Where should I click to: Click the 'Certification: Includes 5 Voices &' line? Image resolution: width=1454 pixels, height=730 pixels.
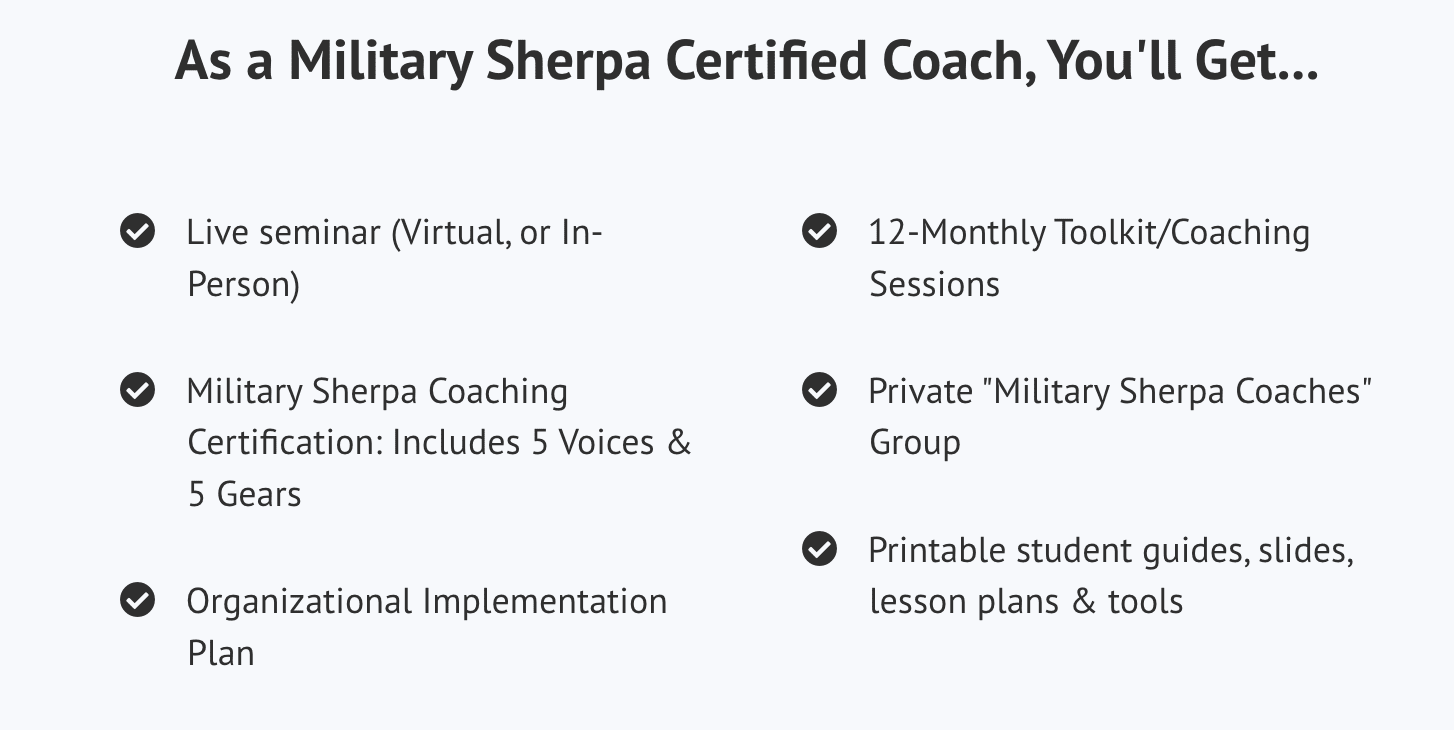pyautogui.click(x=439, y=443)
